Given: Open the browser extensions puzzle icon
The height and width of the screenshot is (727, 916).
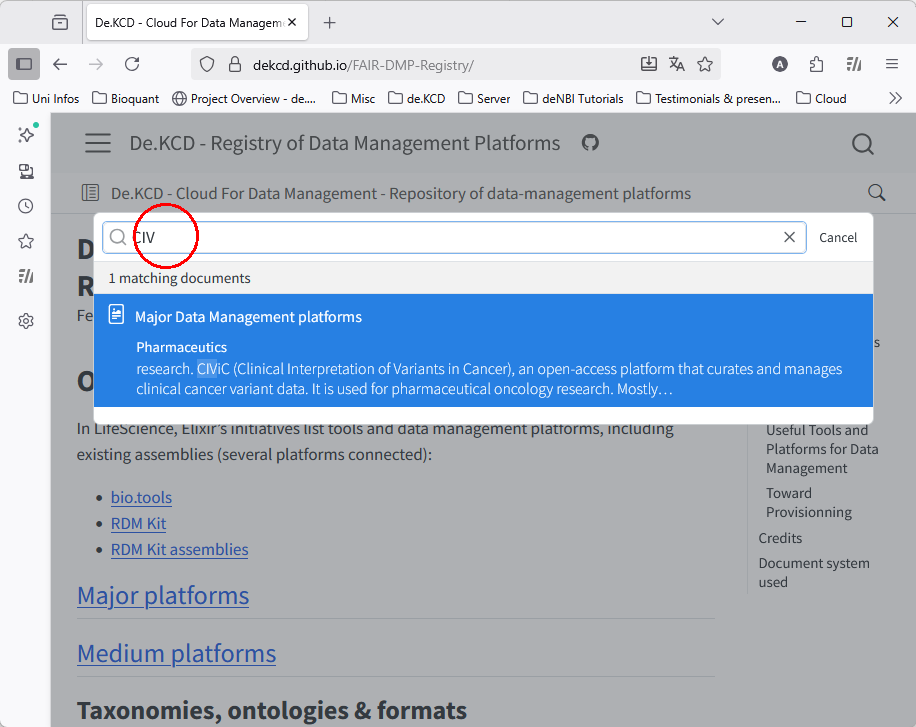Looking at the screenshot, I should tap(817, 64).
